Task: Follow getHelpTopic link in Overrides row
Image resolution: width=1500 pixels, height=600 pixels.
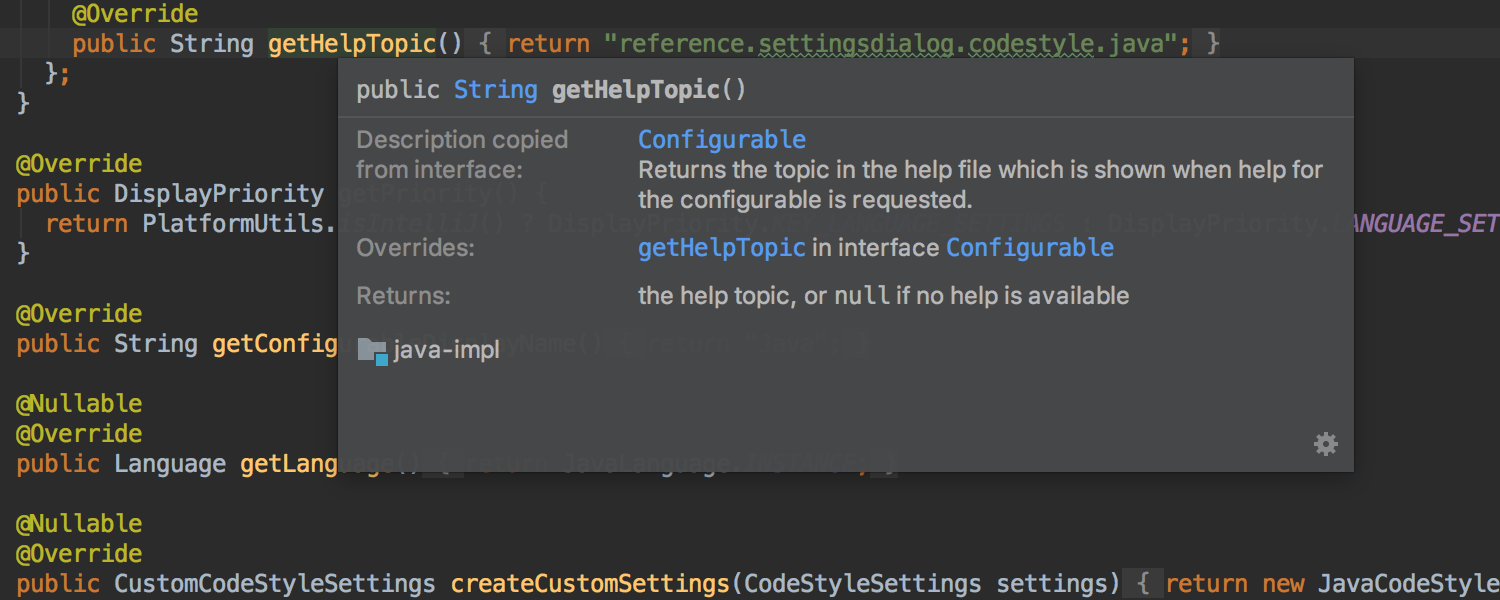Action: [x=721, y=247]
